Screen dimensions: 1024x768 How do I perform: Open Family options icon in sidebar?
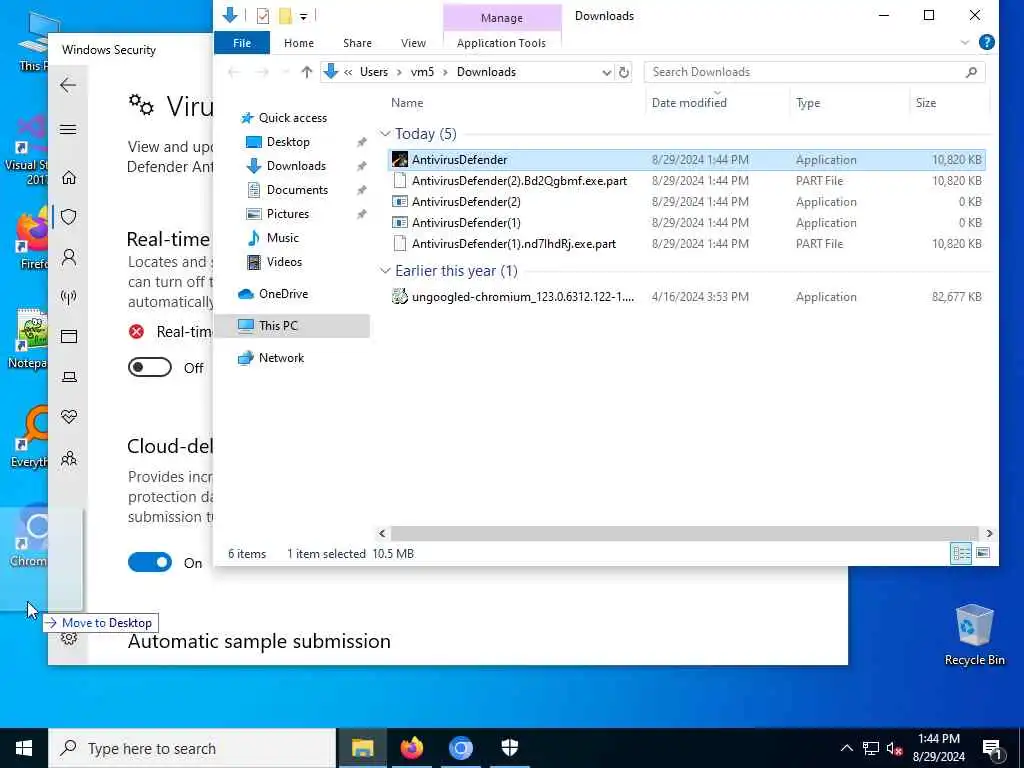click(69, 458)
